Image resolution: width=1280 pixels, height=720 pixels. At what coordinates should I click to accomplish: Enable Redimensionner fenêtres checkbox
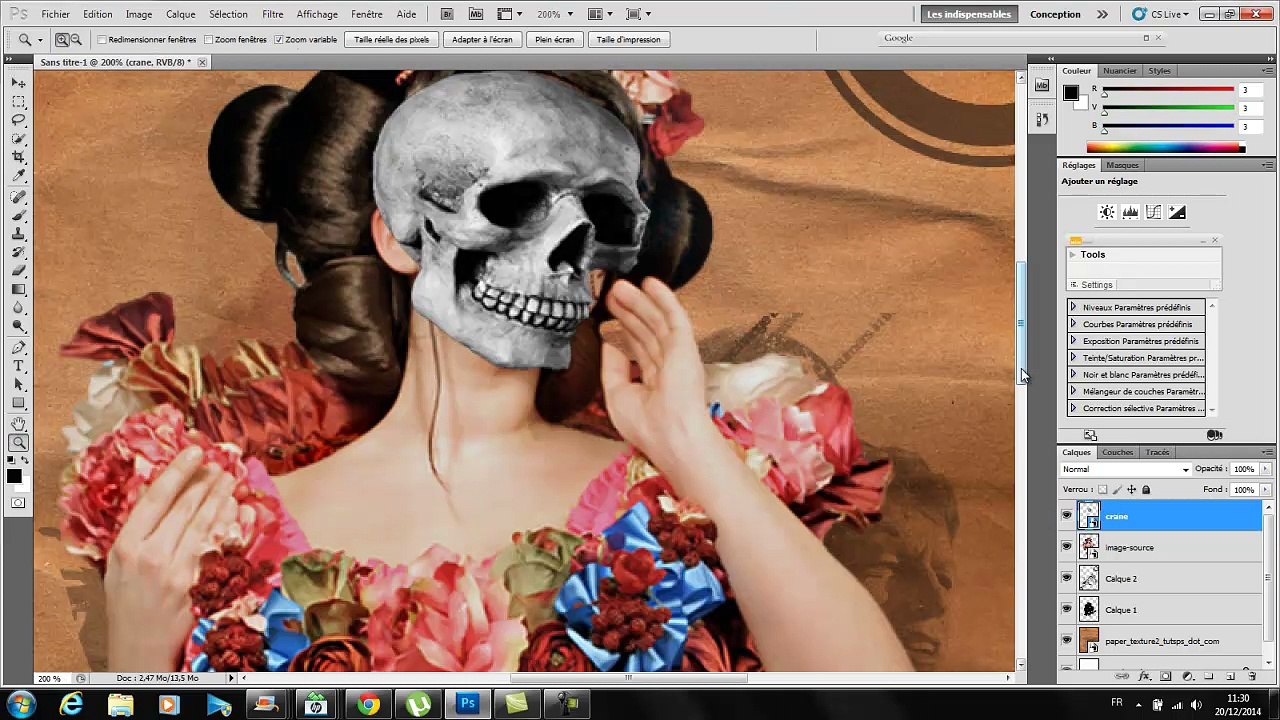click(x=102, y=39)
